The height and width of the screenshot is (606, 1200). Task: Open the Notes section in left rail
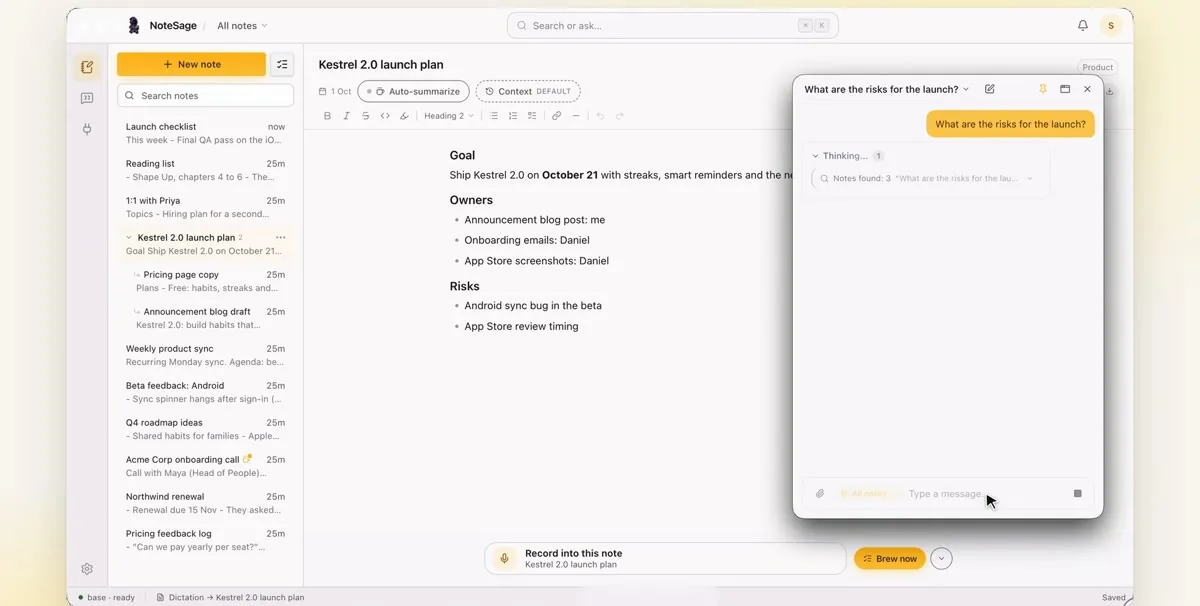pyautogui.click(x=87, y=67)
